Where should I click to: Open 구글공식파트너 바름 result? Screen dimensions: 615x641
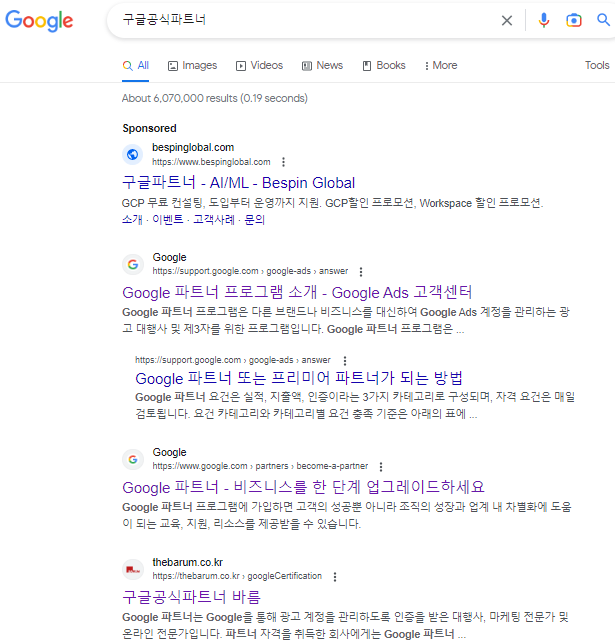(x=191, y=597)
